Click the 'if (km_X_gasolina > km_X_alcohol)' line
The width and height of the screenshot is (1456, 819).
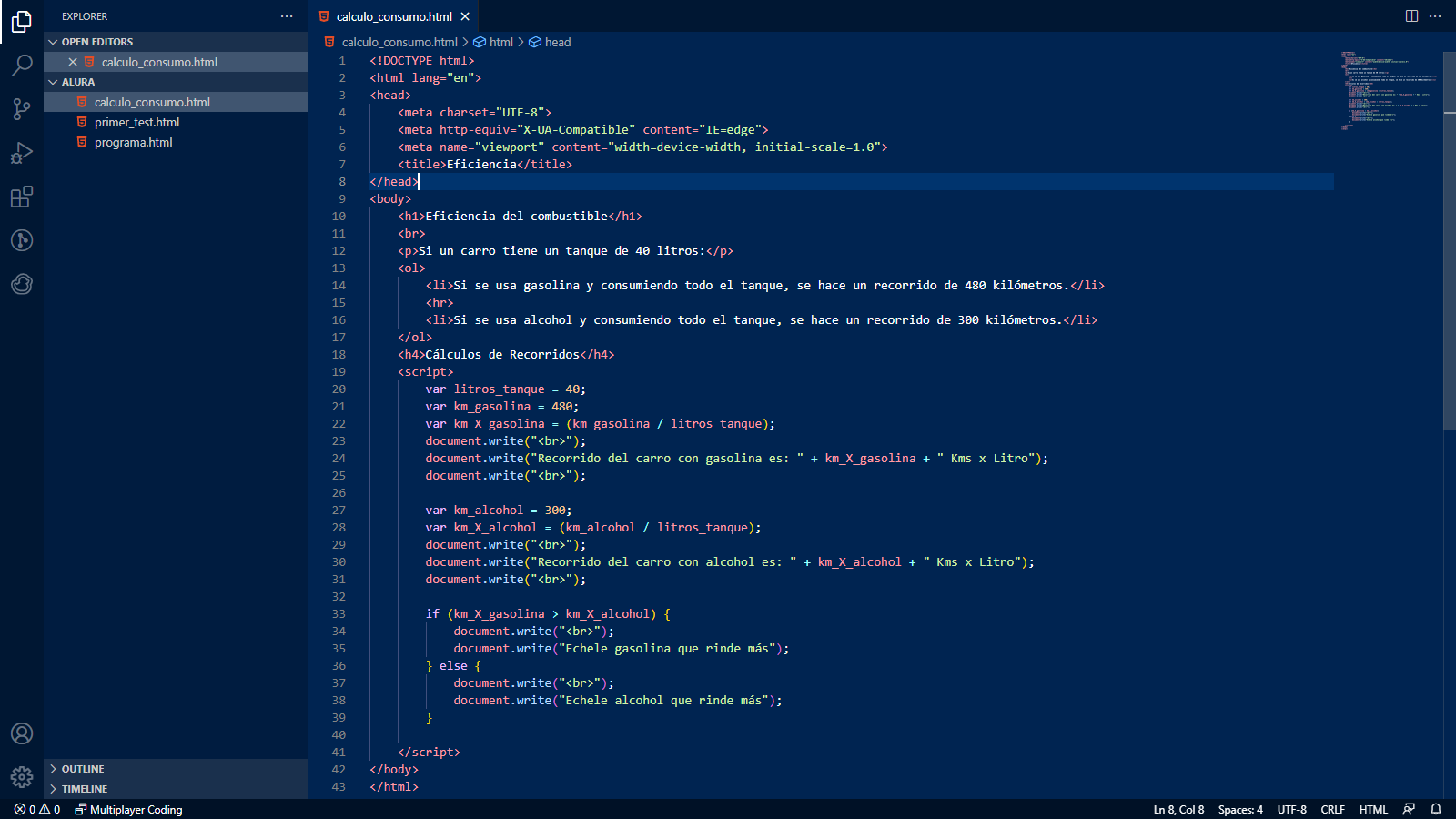548,613
